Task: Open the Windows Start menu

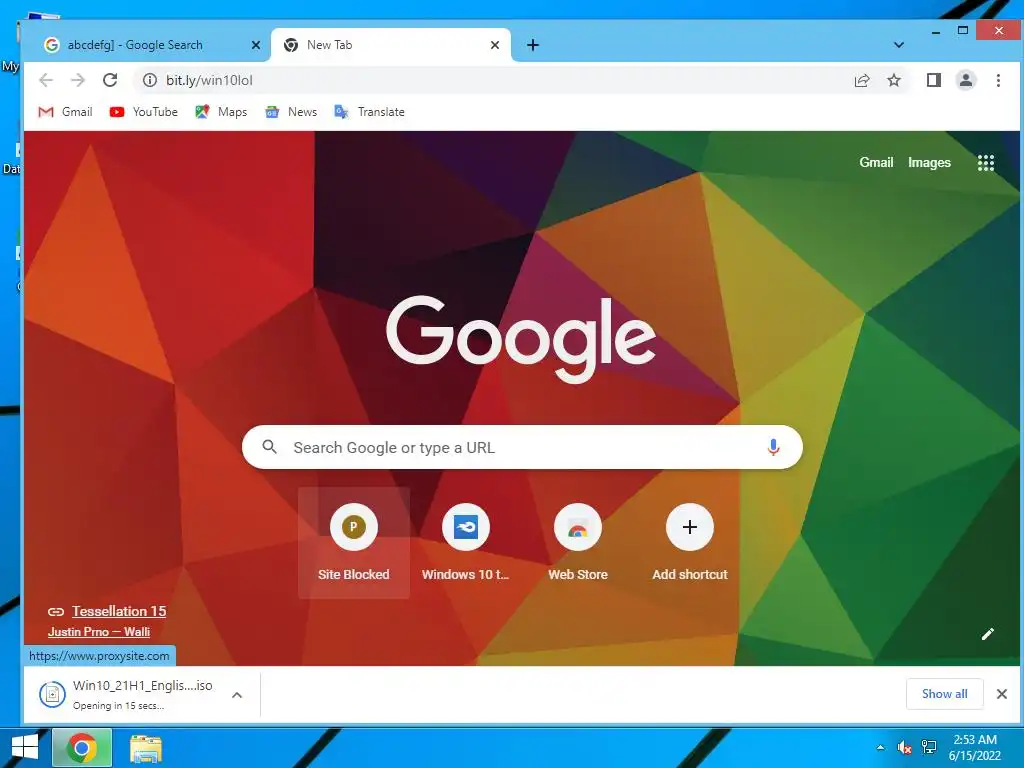Action: point(25,748)
